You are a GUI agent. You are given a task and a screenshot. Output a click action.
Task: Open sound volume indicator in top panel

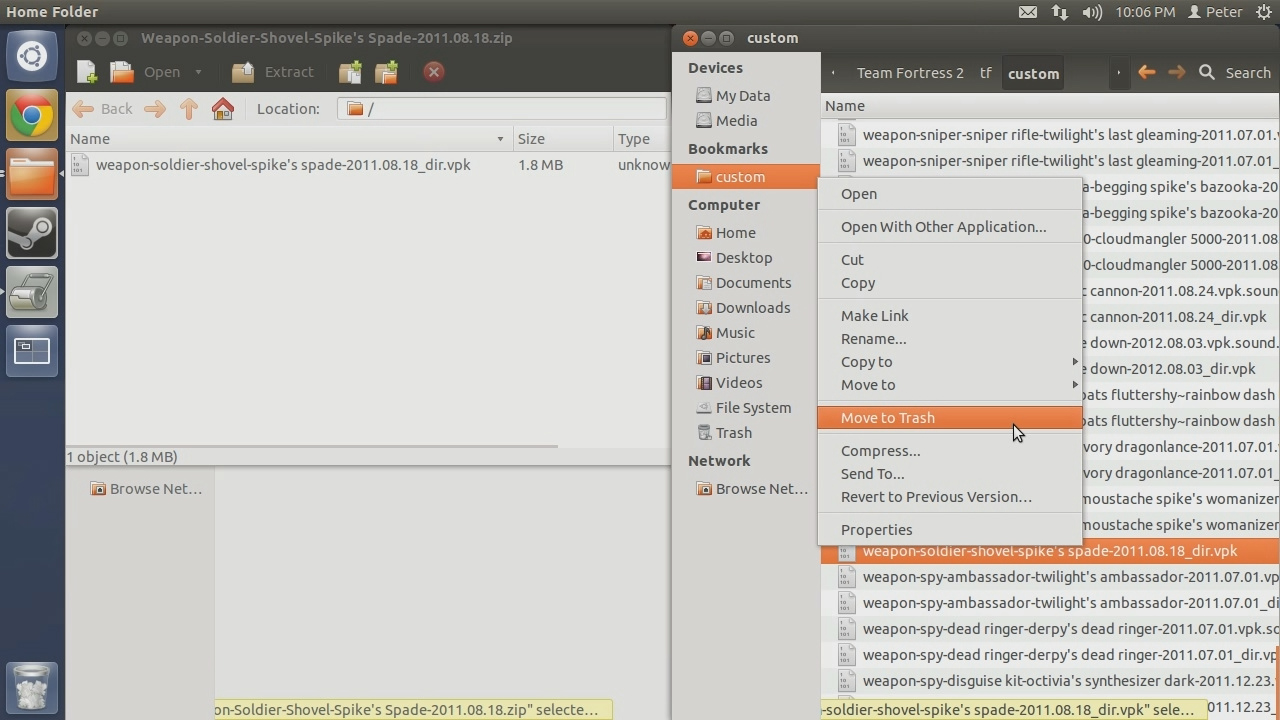1092,12
